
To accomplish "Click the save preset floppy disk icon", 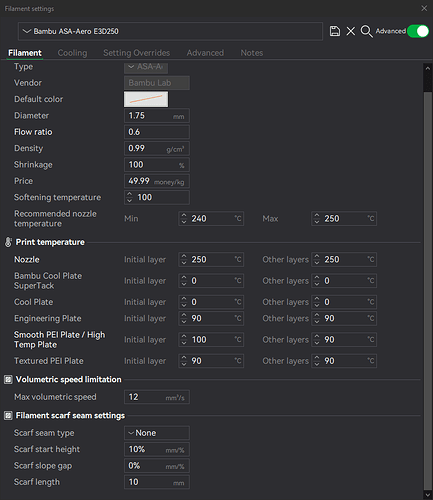I will click(335, 31).
